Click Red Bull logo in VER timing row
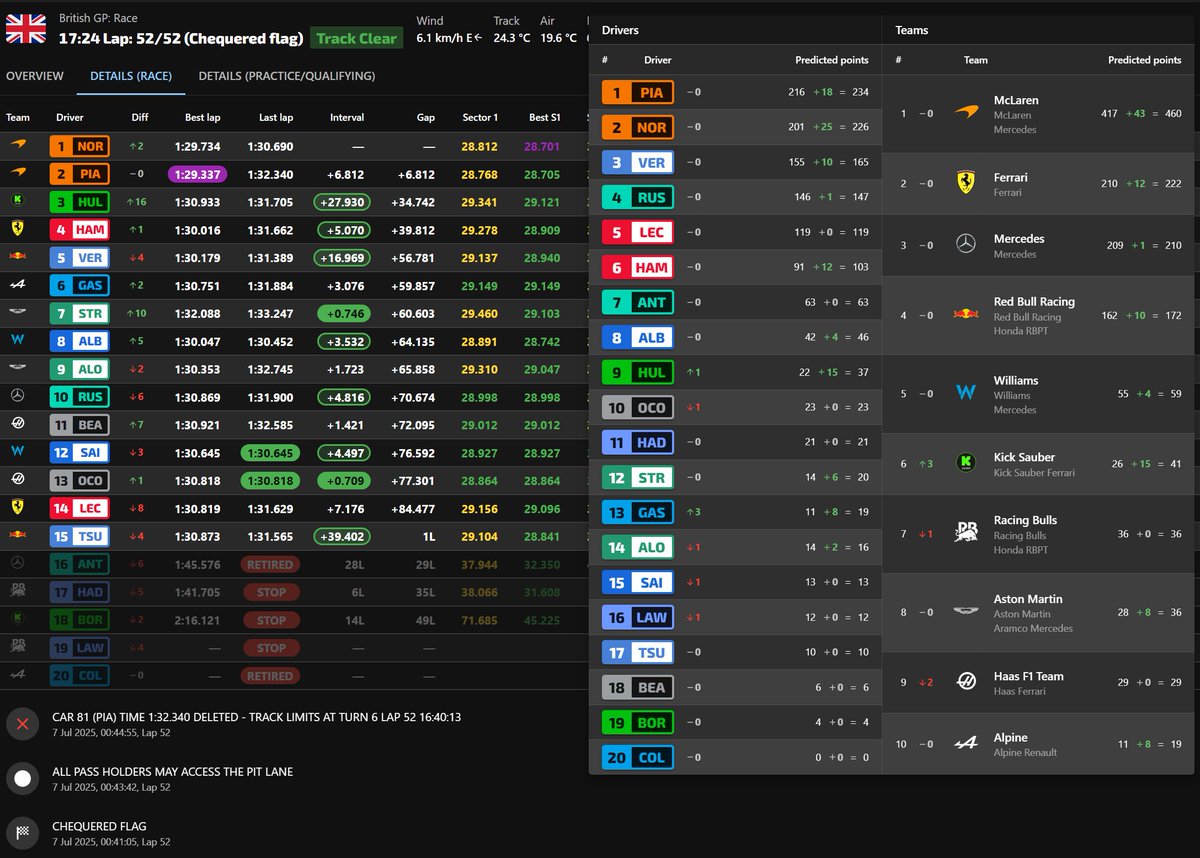Screen dimensions: 1200x858 tap(18, 258)
